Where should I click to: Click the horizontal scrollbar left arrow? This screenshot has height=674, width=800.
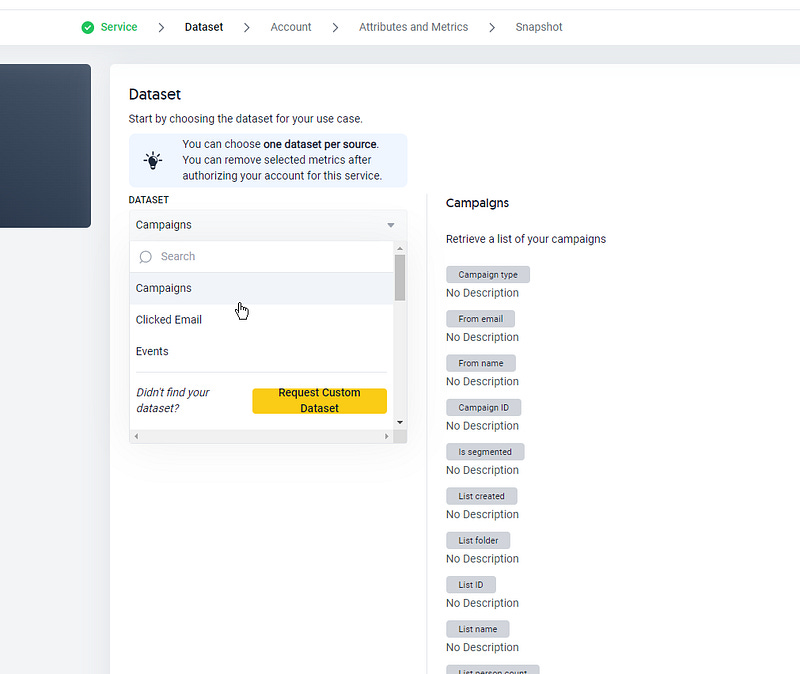coord(136,436)
